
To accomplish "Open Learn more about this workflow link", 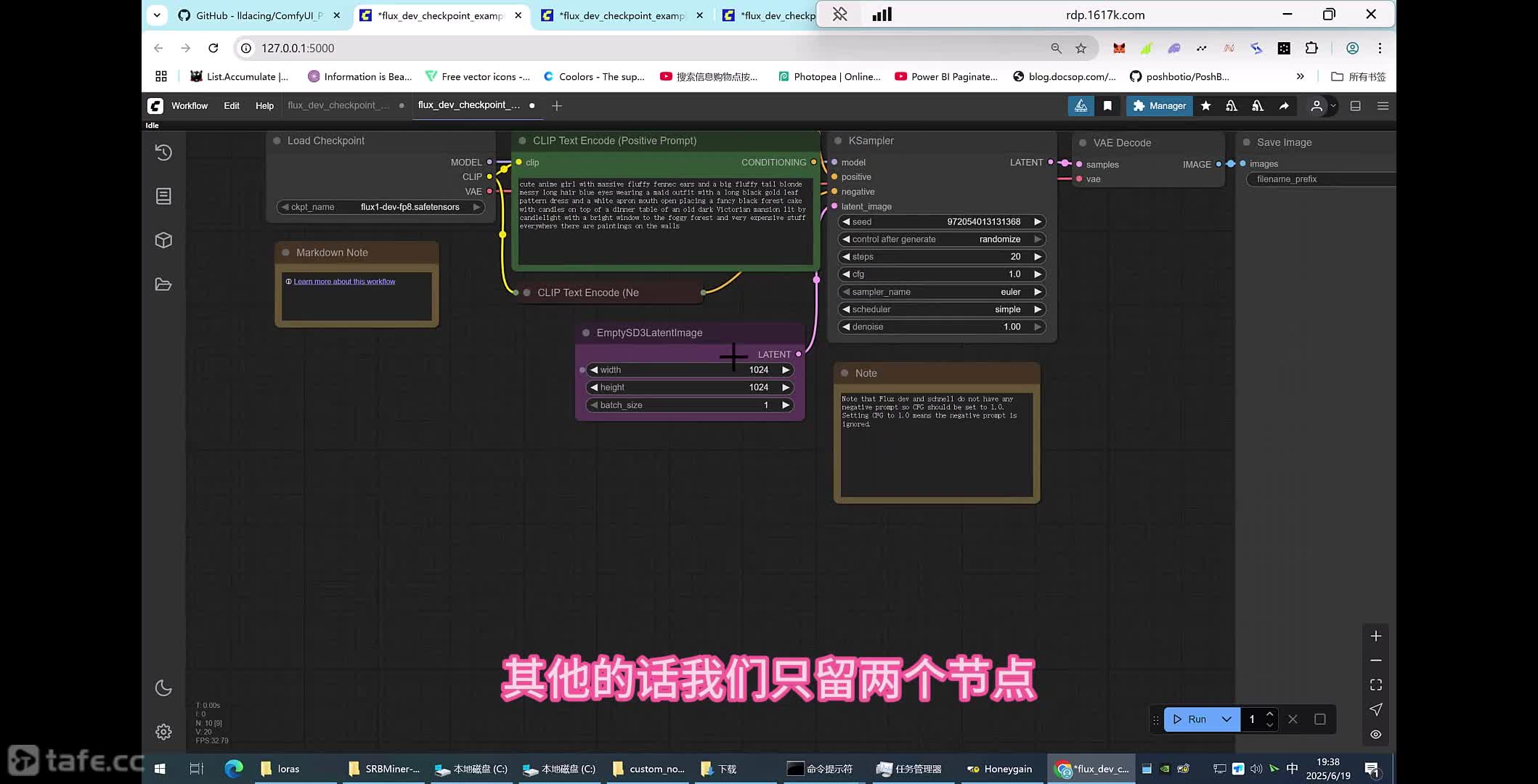I will click(344, 282).
